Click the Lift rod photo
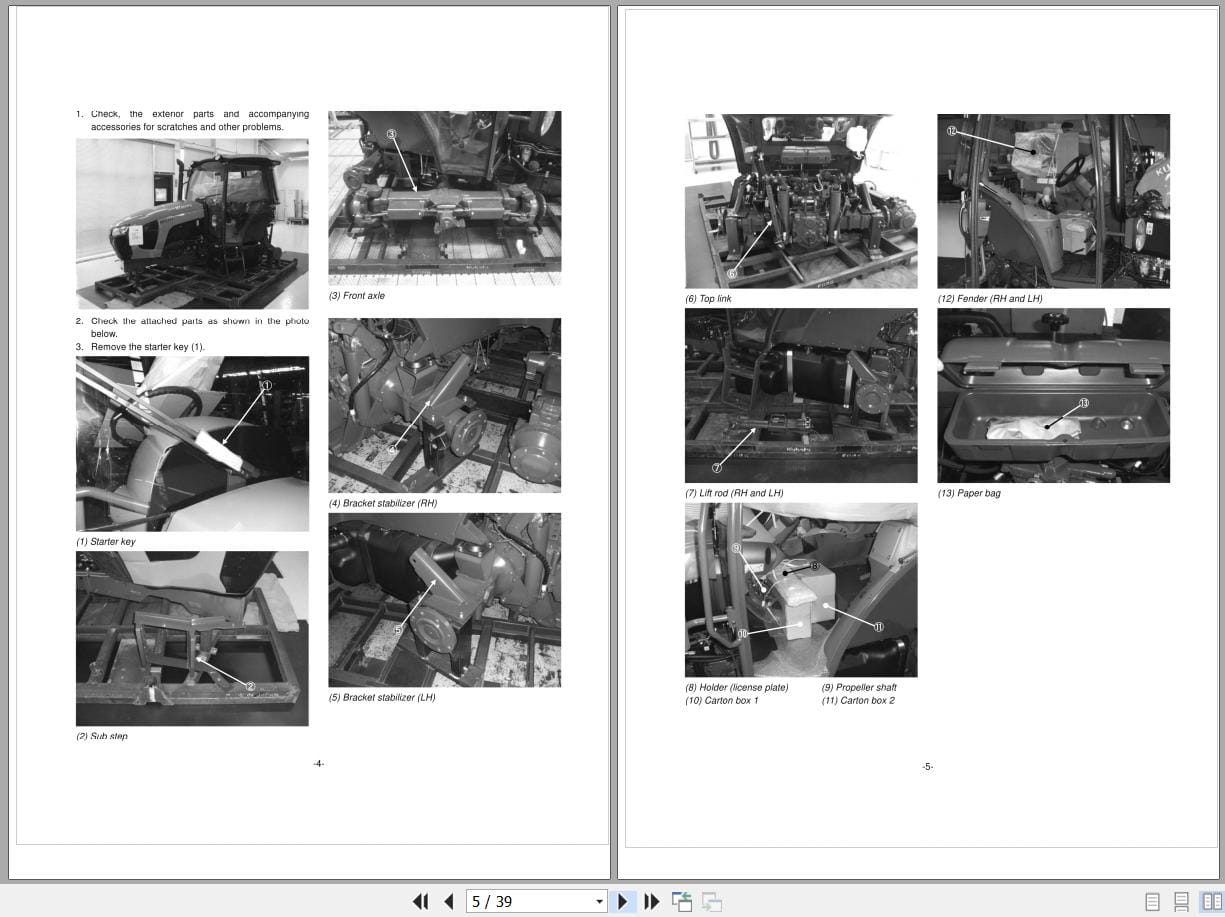The width and height of the screenshot is (1225, 917). coord(801,395)
